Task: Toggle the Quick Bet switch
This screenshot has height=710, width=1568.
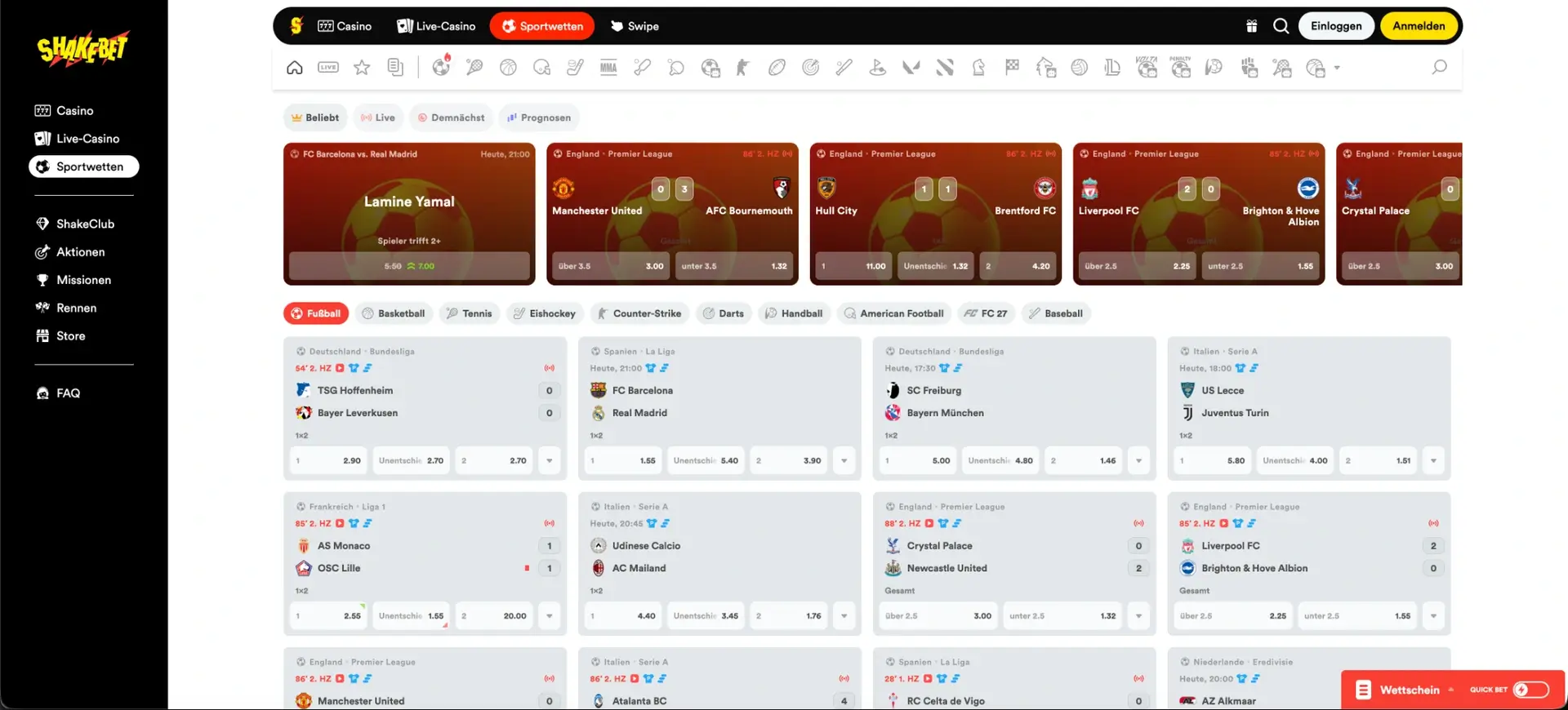Action: pyautogui.click(x=1531, y=690)
